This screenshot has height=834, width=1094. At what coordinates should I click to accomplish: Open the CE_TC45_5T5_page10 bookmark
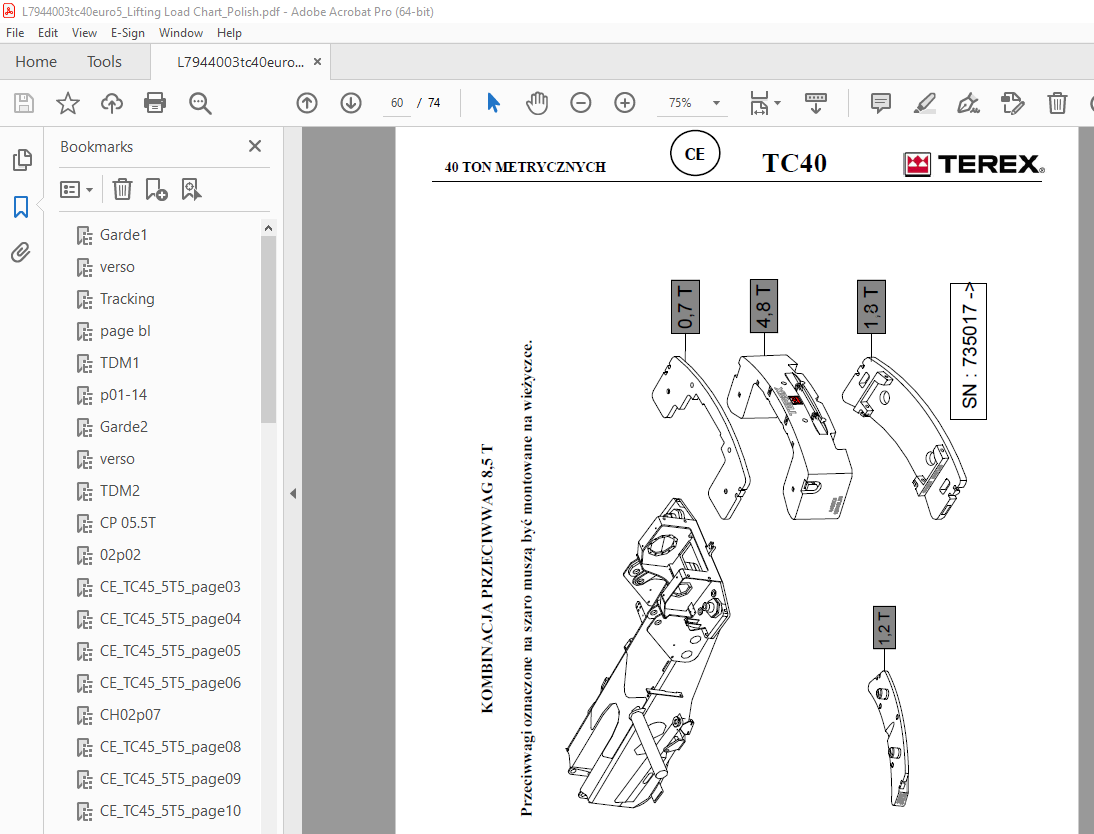click(x=170, y=811)
